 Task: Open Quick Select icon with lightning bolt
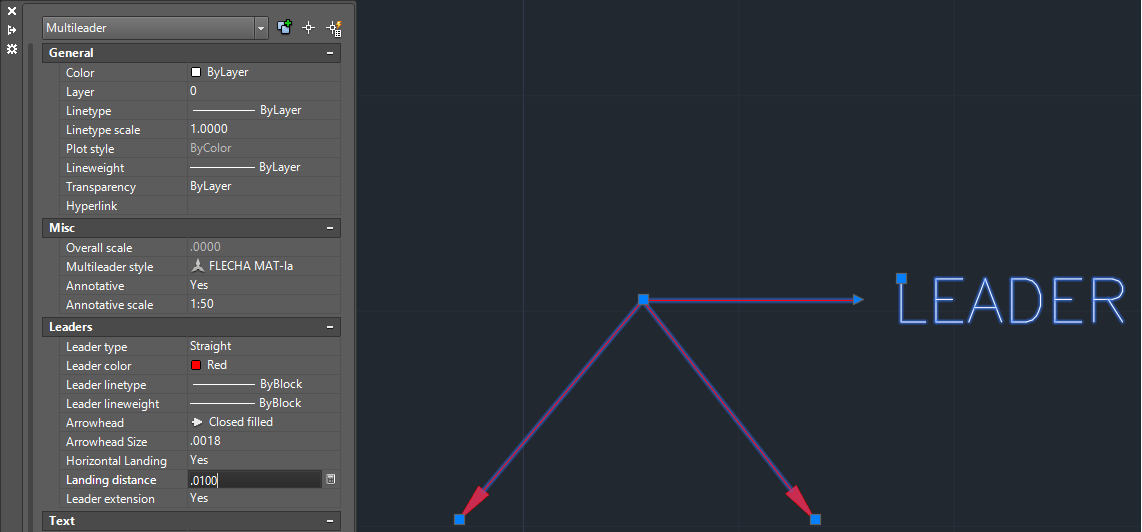point(334,28)
